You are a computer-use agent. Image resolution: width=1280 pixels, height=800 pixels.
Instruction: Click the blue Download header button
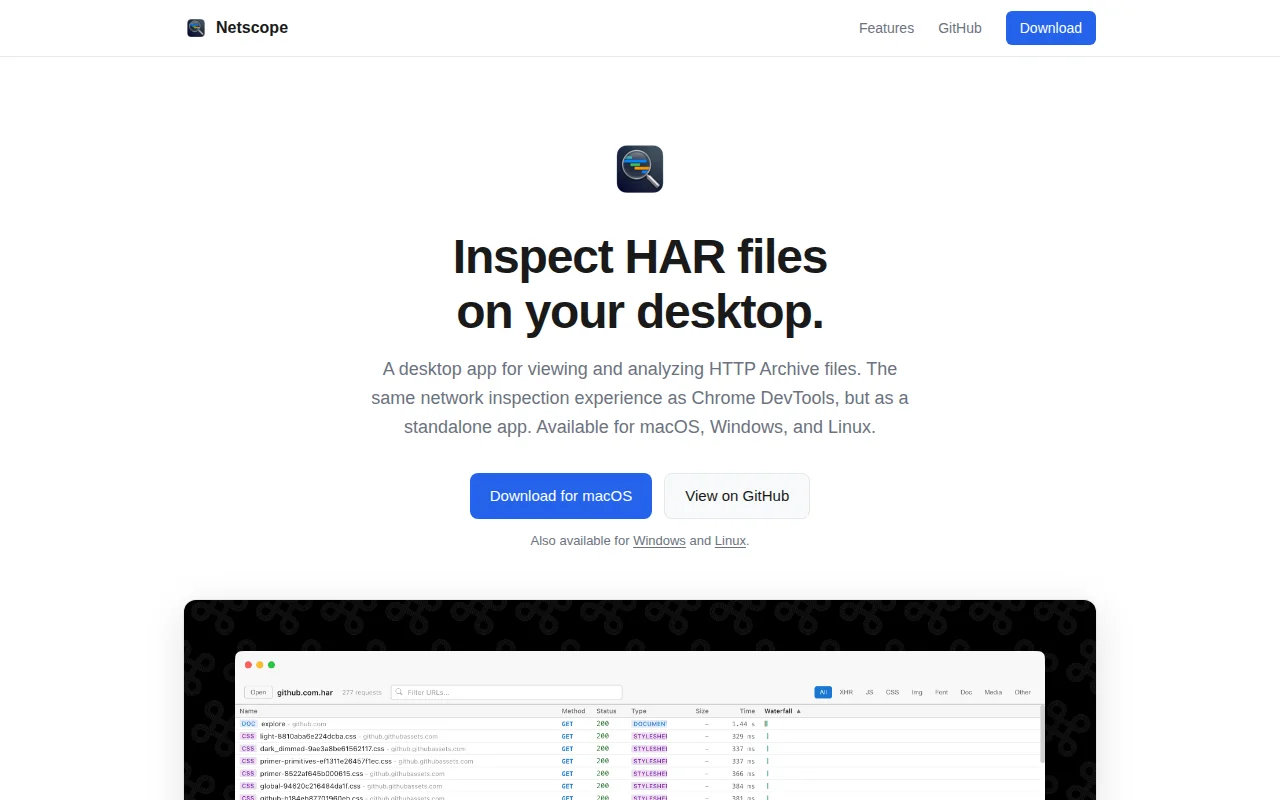pos(1051,28)
